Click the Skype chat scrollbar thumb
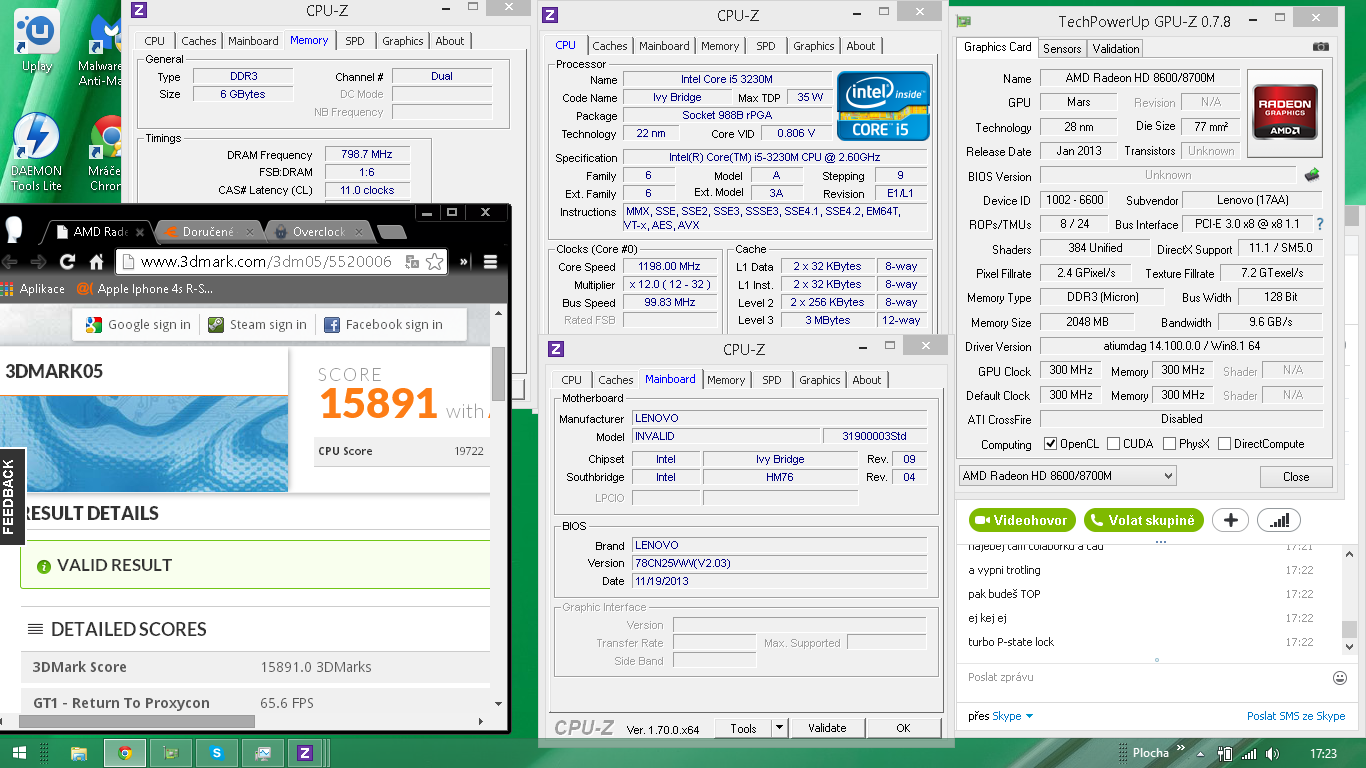This screenshot has width=1366, height=768. point(1349,630)
